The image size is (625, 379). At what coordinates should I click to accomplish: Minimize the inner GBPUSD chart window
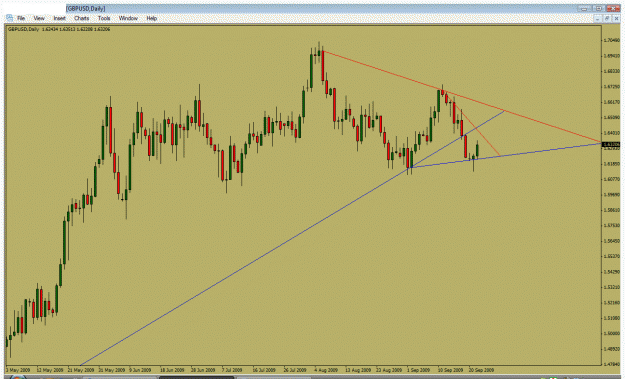coord(597,19)
